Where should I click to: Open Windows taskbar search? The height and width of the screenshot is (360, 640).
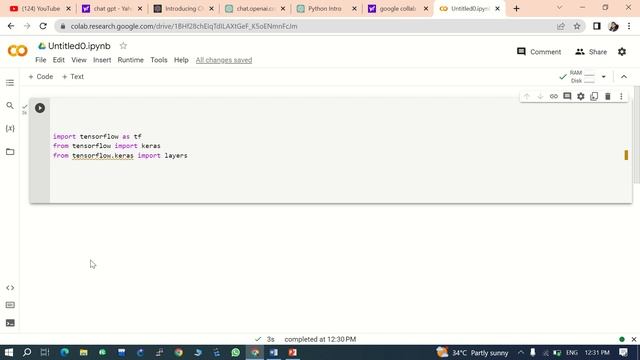(x=27, y=352)
